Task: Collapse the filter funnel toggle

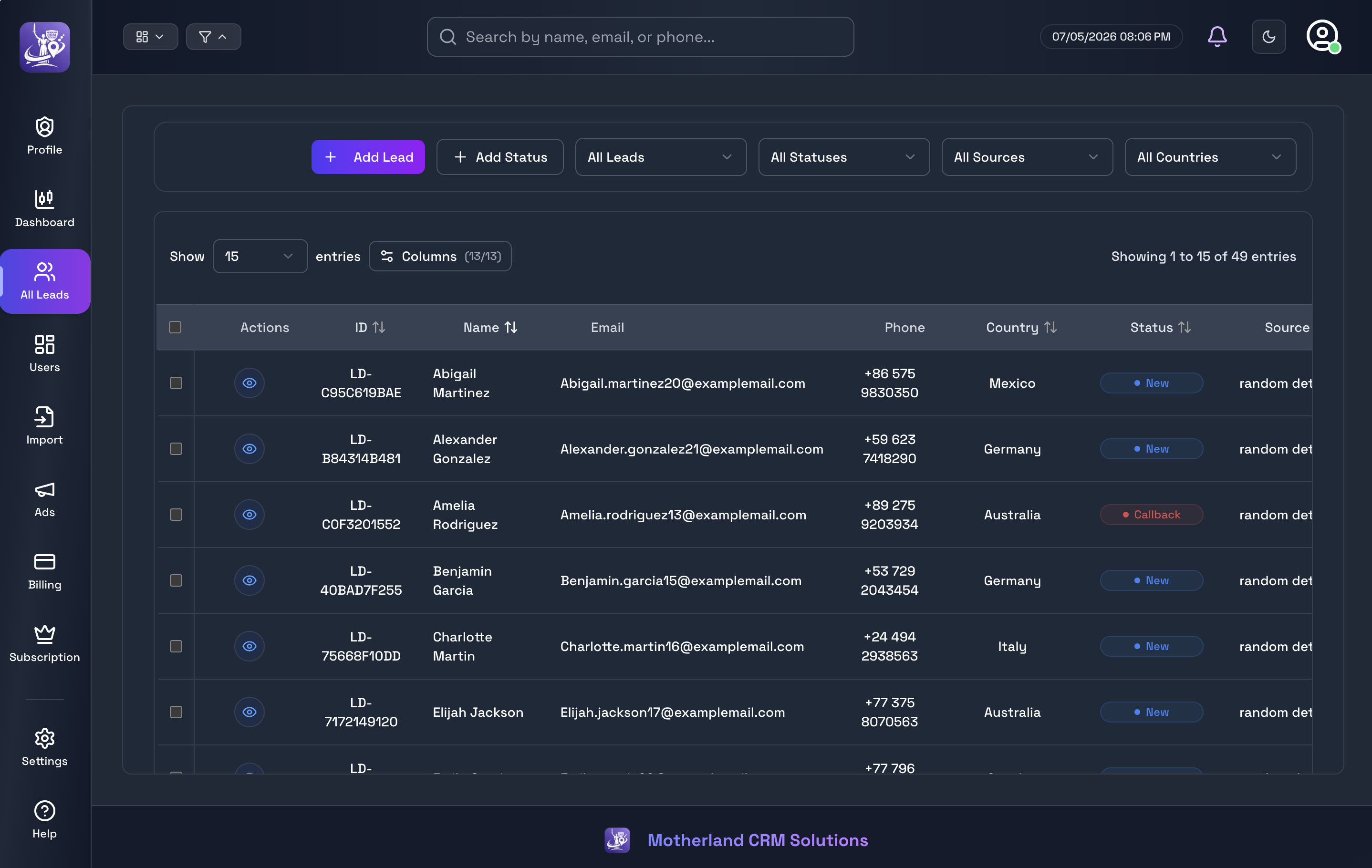Action: click(214, 36)
